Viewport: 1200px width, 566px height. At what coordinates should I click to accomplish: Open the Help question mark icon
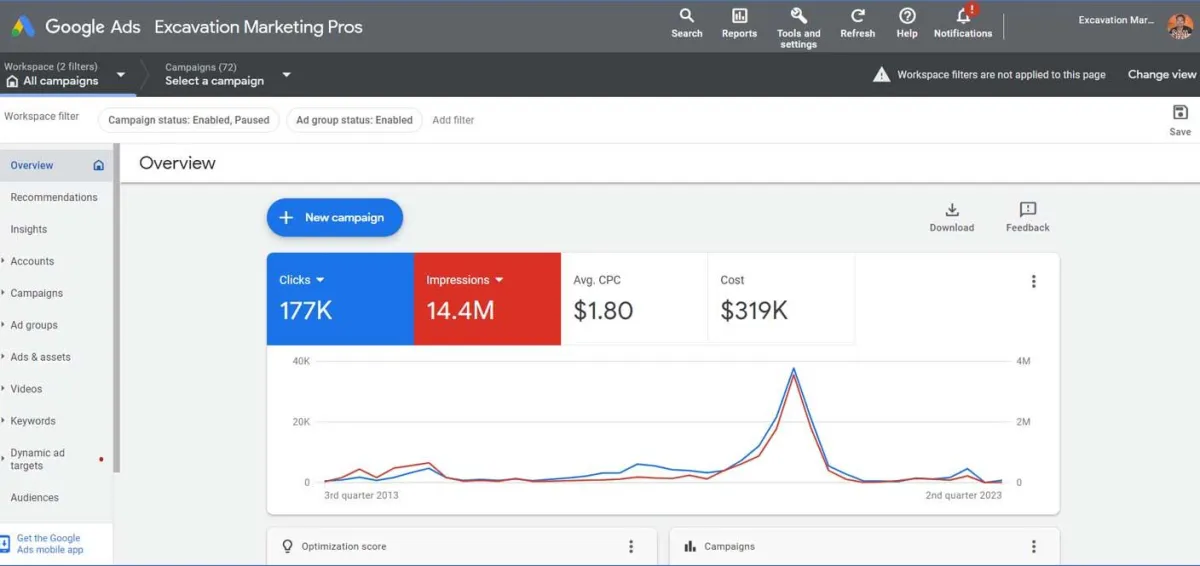point(907,15)
